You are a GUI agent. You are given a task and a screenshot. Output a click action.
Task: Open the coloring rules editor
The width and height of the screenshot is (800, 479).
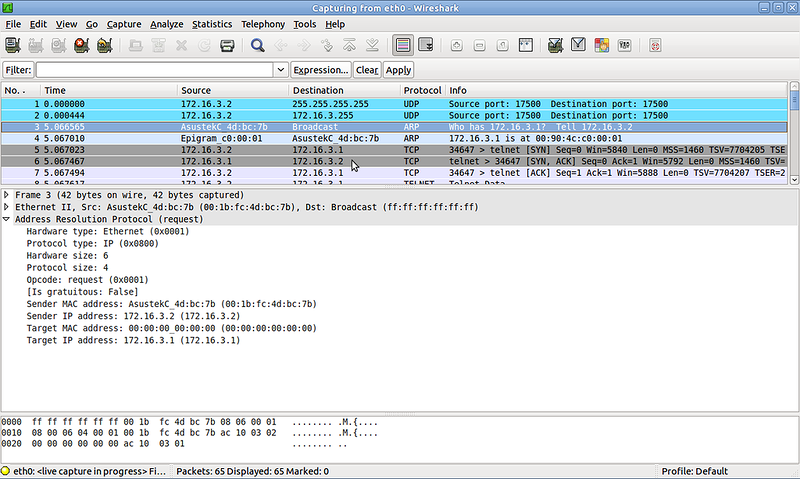(x=602, y=45)
